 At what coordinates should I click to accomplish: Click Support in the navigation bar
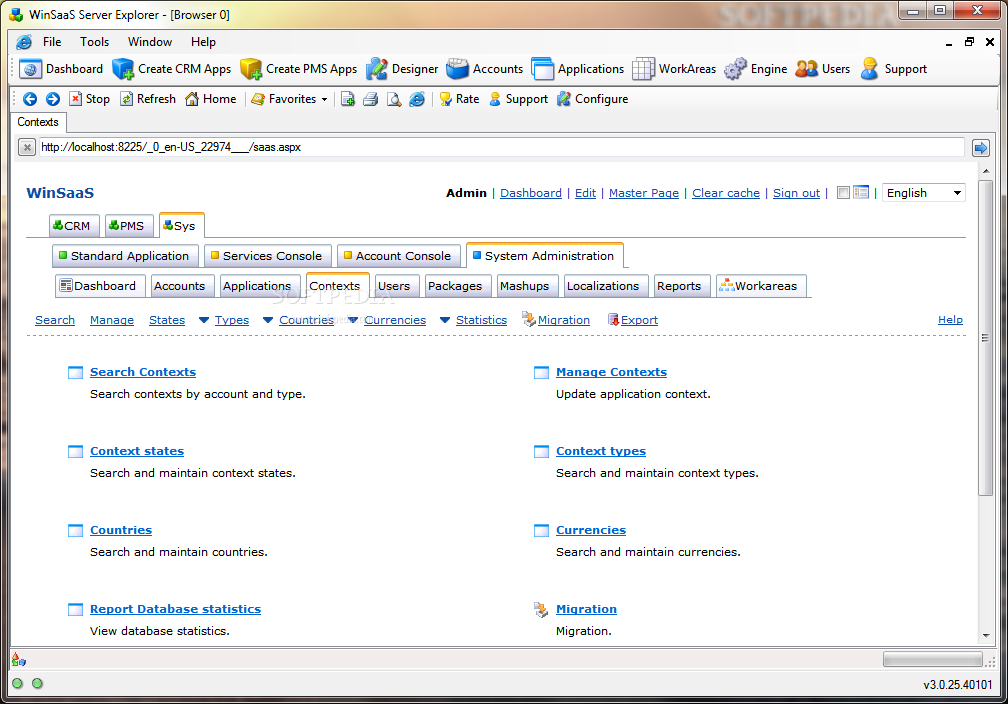(x=518, y=99)
